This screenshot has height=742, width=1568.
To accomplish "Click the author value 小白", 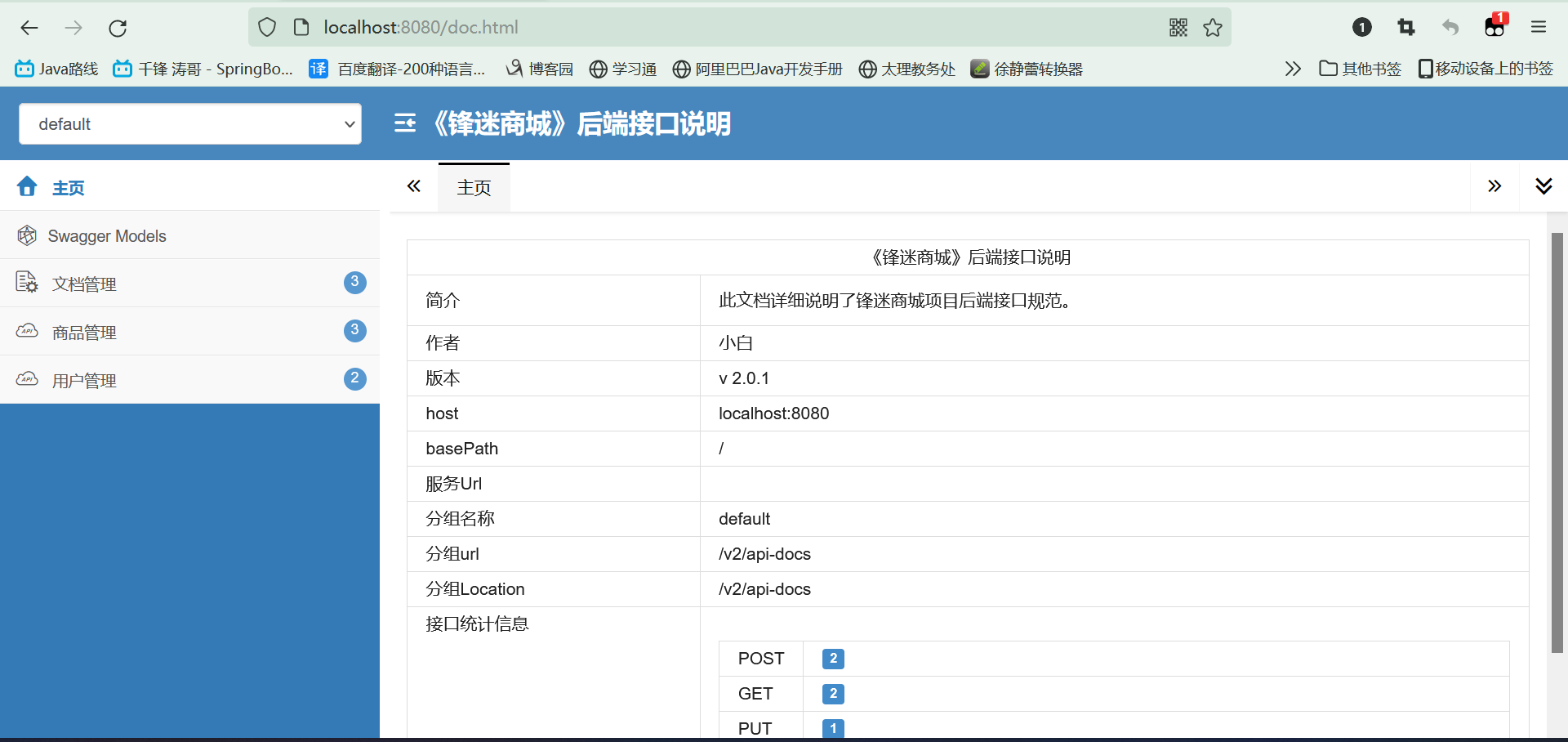I will (x=736, y=343).
